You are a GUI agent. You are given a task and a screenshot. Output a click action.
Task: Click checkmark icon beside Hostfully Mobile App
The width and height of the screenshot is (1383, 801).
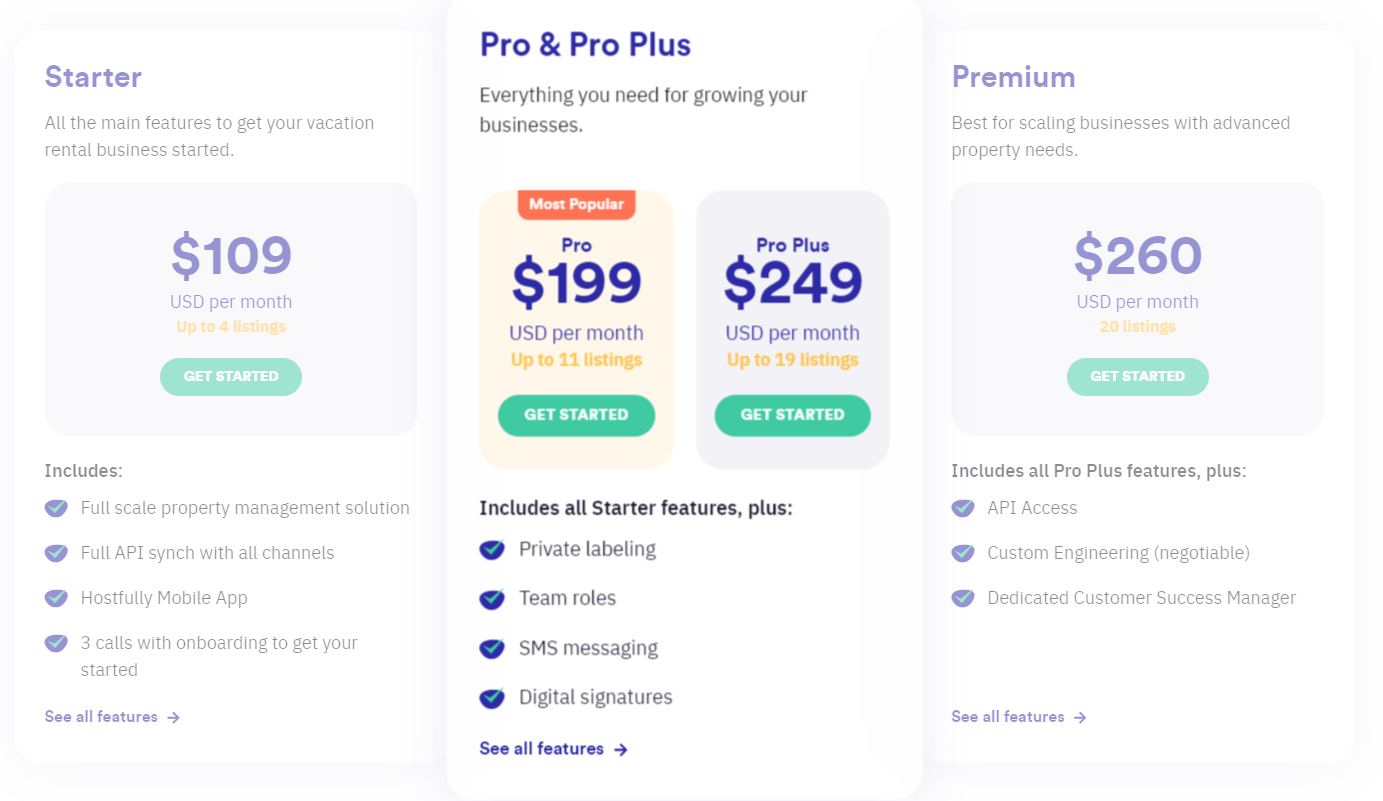tap(56, 598)
